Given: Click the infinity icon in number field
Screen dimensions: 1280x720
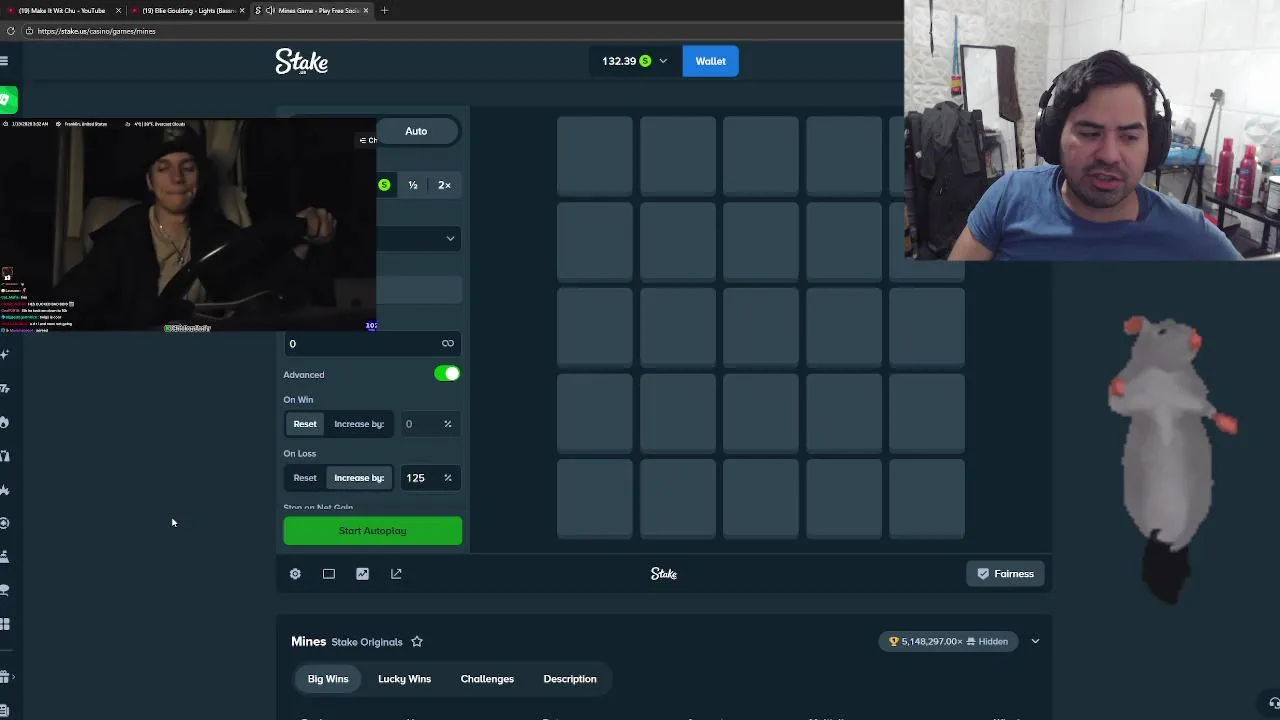Looking at the screenshot, I should click(448, 344).
